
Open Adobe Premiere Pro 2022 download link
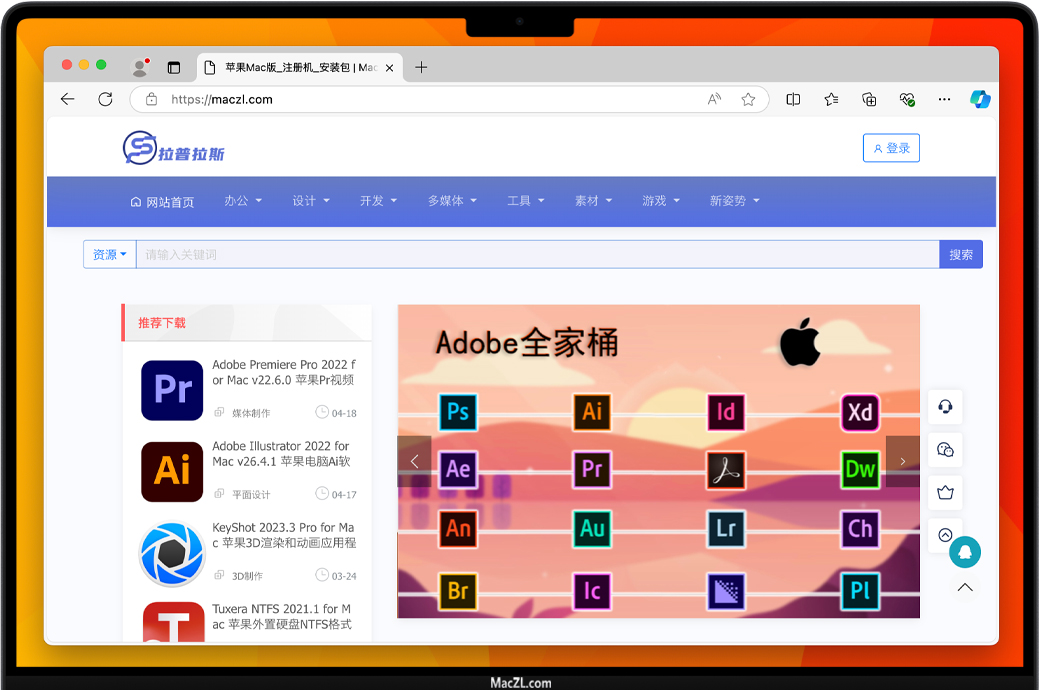[x=283, y=373]
